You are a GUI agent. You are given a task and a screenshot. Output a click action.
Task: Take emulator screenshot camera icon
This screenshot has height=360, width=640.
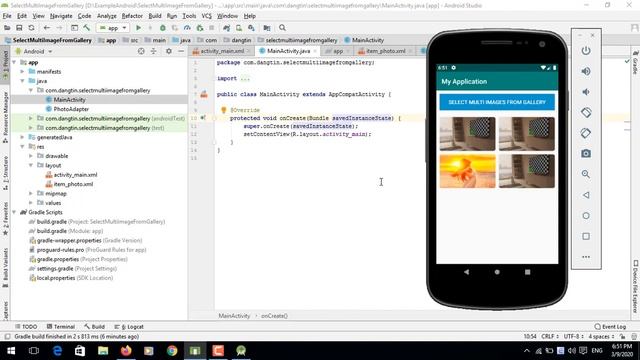(x=586, y=153)
